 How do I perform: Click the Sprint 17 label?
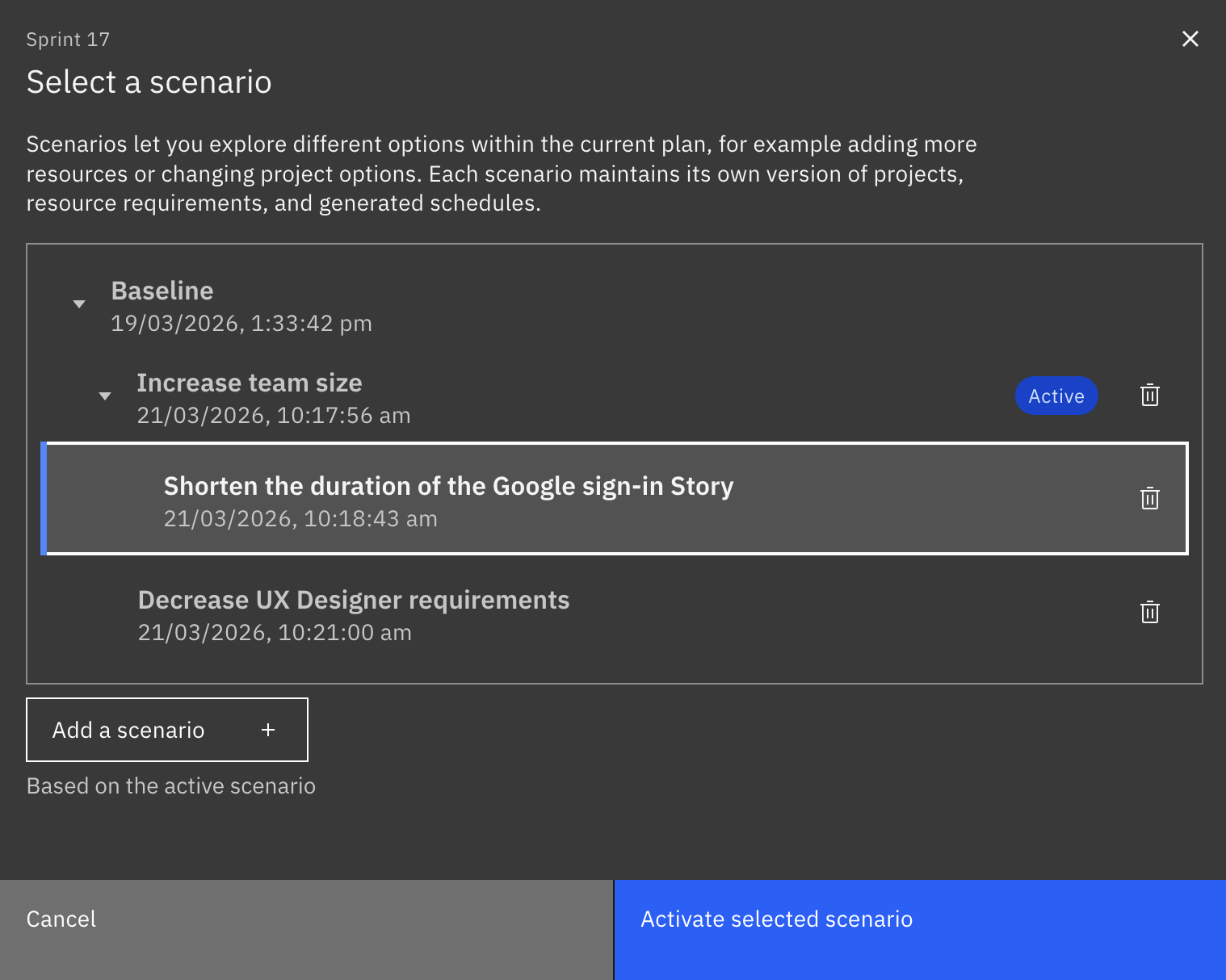coord(68,40)
